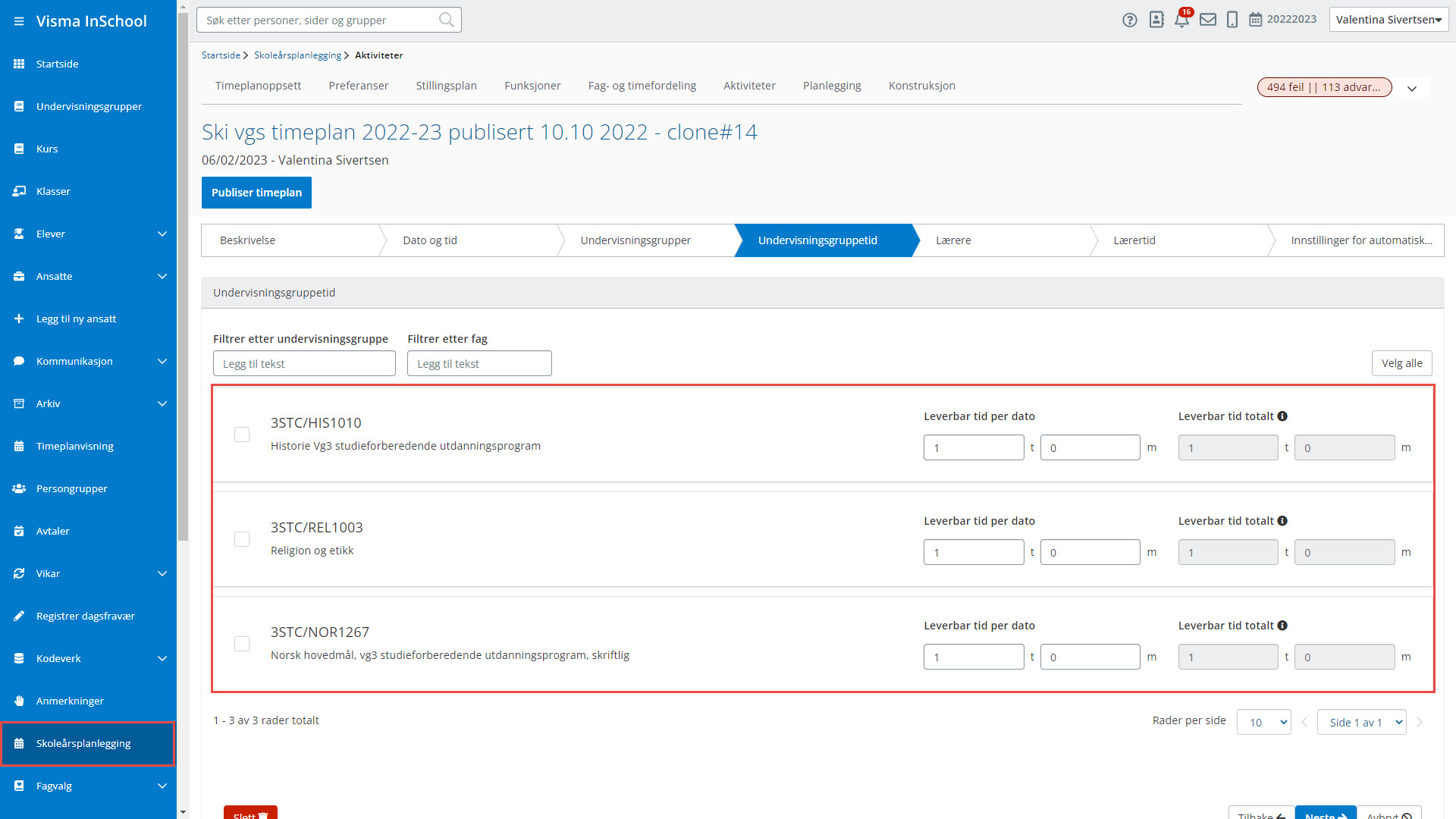Click hours per dato field for 3STC/HIS1010

[974, 447]
